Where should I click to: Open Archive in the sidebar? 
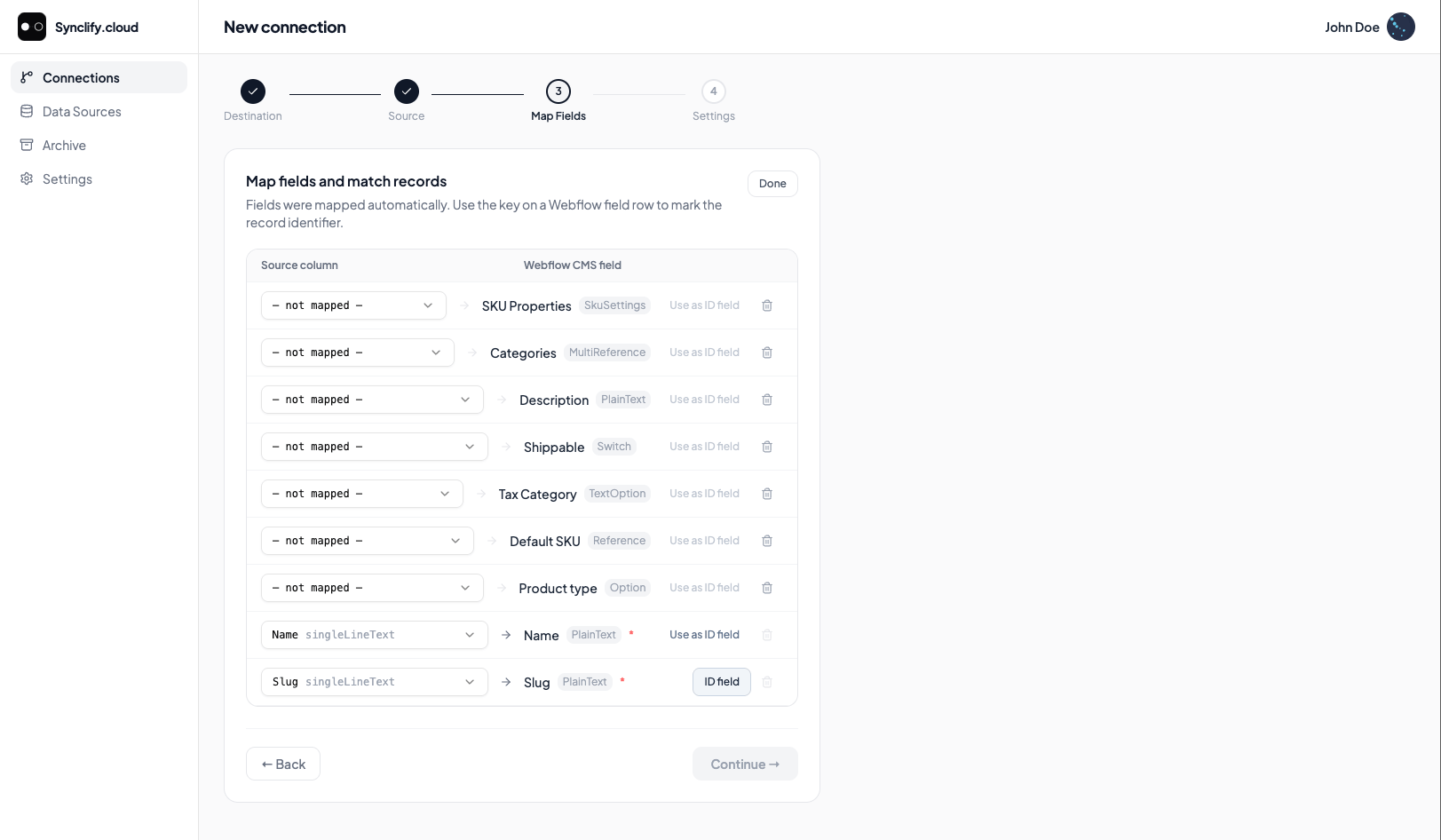coord(99,145)
